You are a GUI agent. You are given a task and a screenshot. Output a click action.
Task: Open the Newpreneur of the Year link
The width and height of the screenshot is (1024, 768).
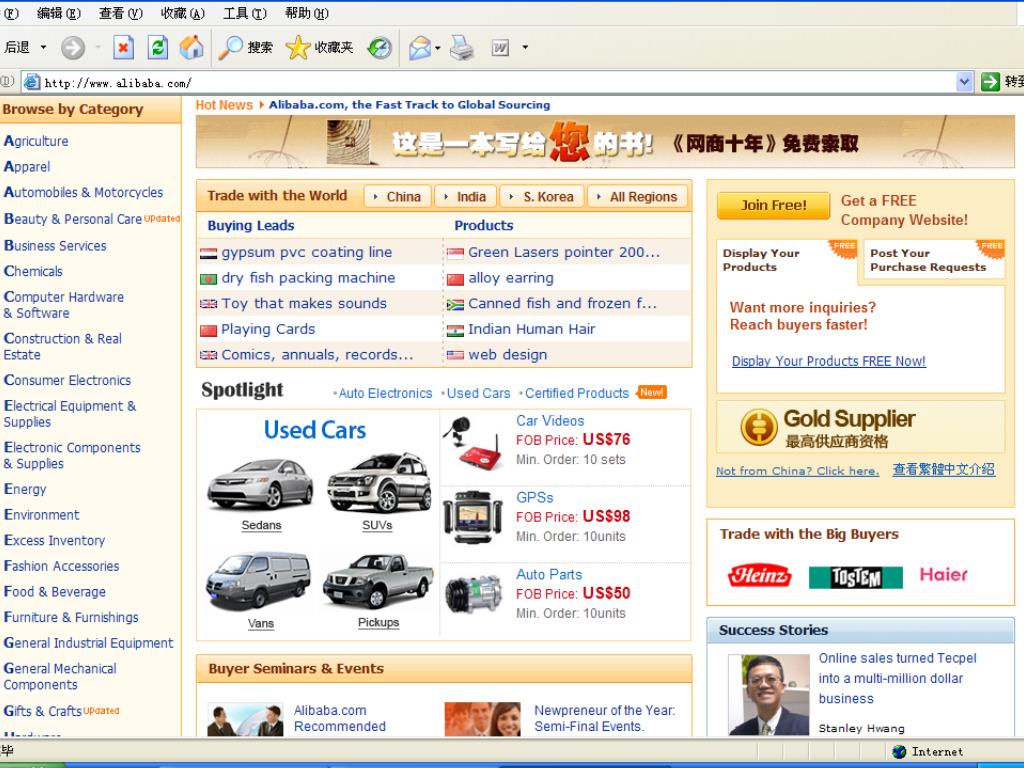click(605, 718)
